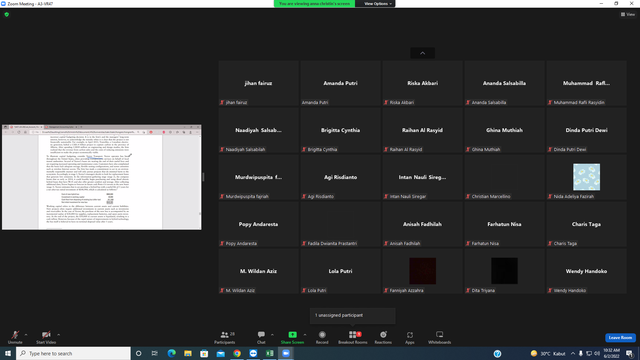Click the Lola Putri name label
This screenshot has width=640, height=360.
tap(340, 271)
